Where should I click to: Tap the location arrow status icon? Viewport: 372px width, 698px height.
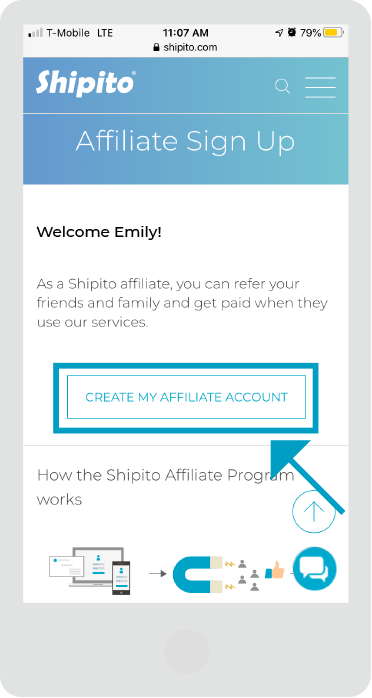click(x=279, y=32)
